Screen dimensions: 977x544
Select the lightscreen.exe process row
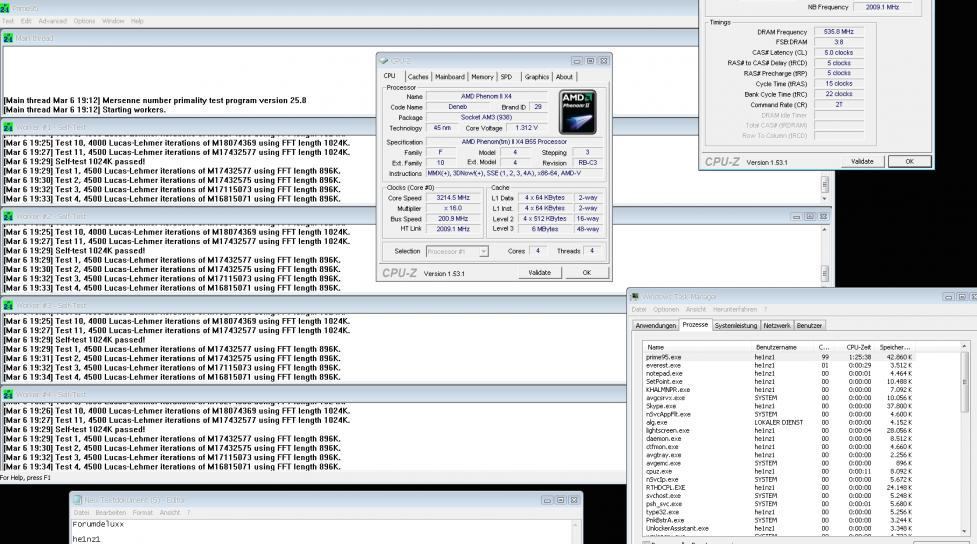point(779,431)
